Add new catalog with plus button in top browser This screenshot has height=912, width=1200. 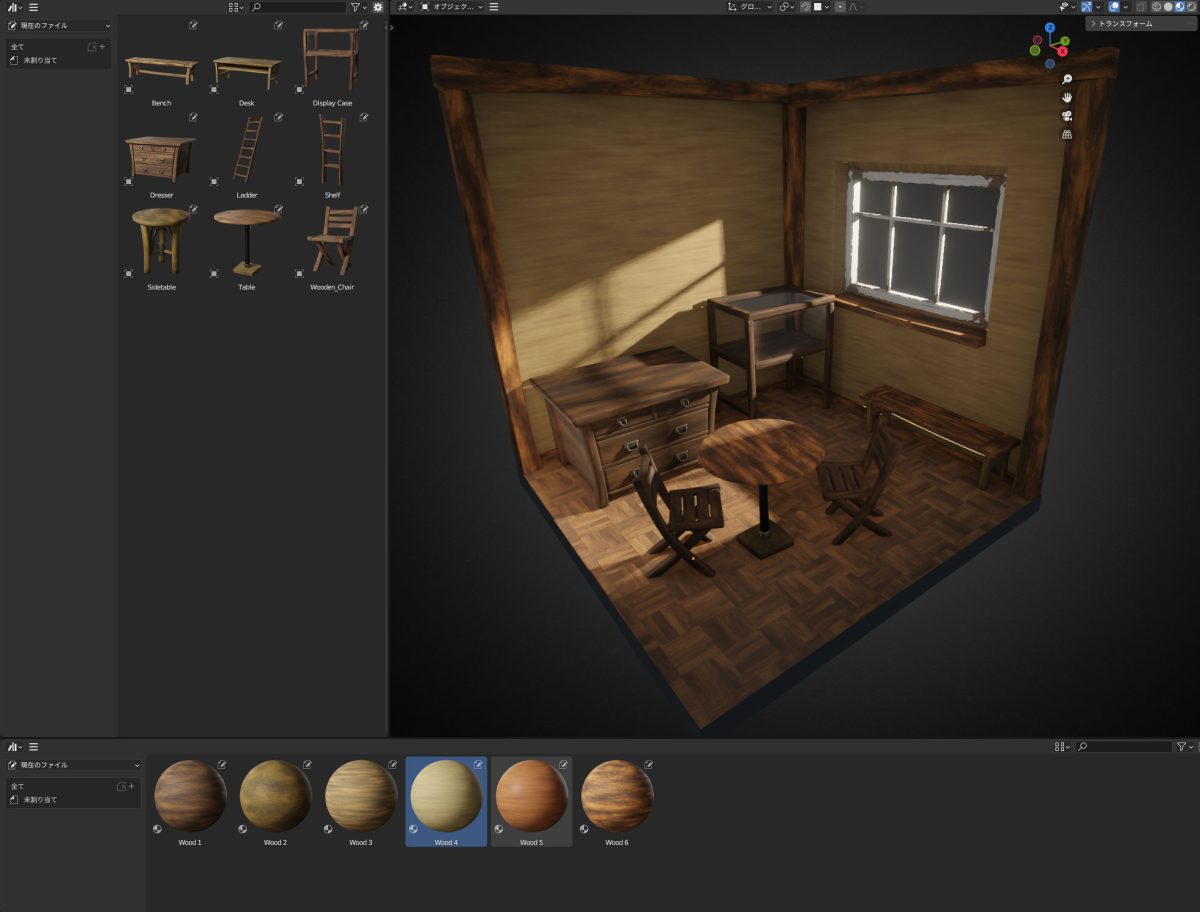tap(102, 47)
